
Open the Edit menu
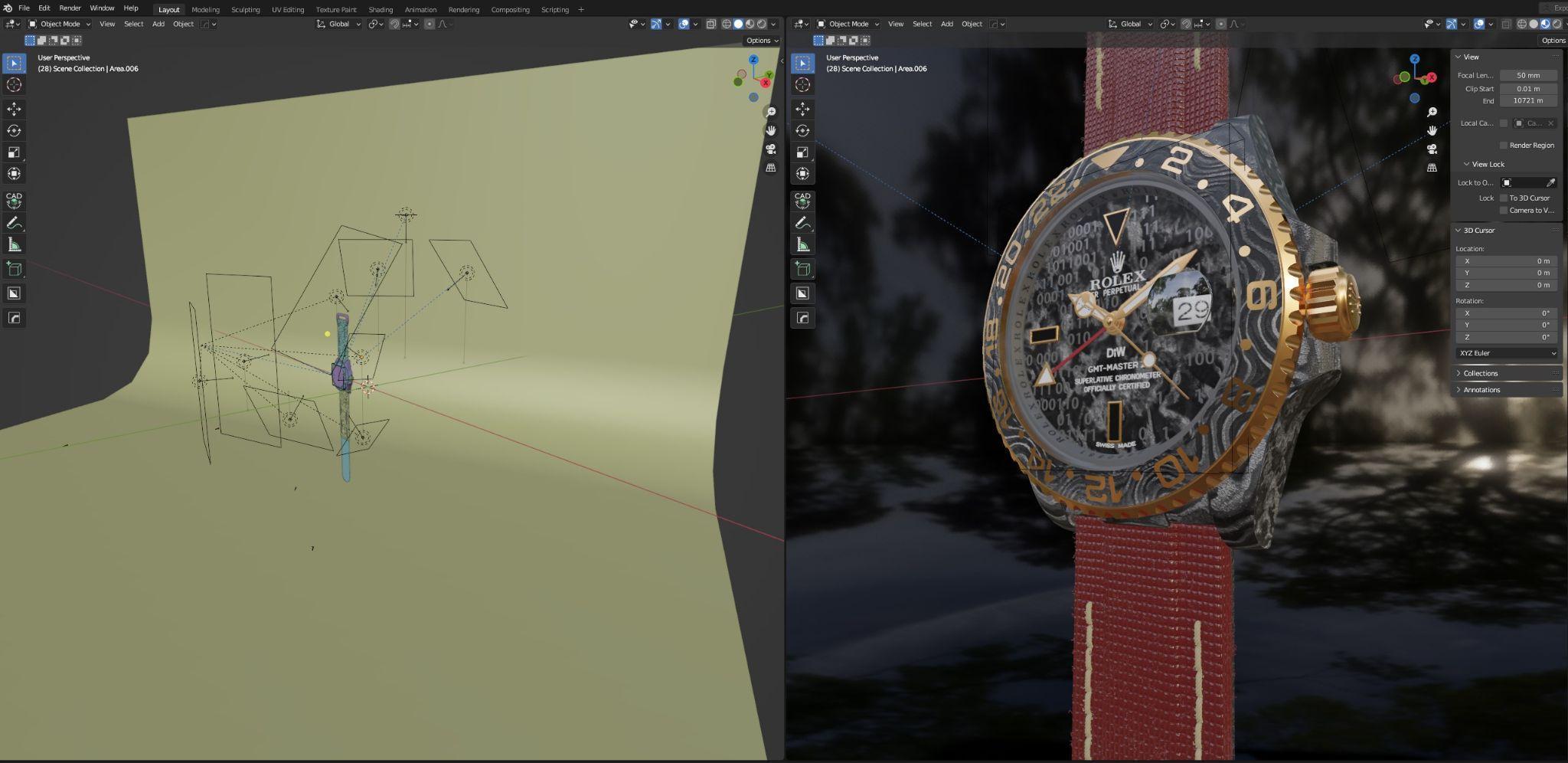click(x=44, y=8)
